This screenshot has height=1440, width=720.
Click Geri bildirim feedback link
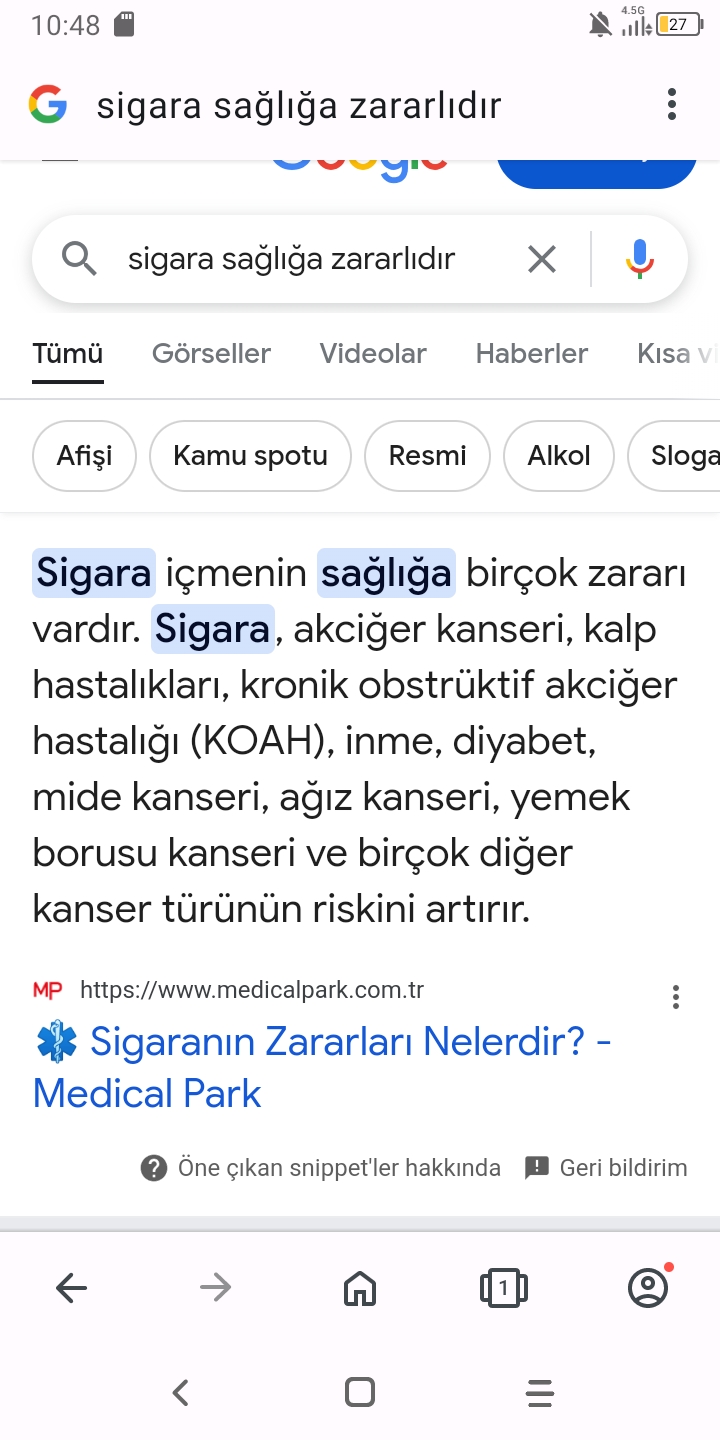click(x=606, y=1167)
